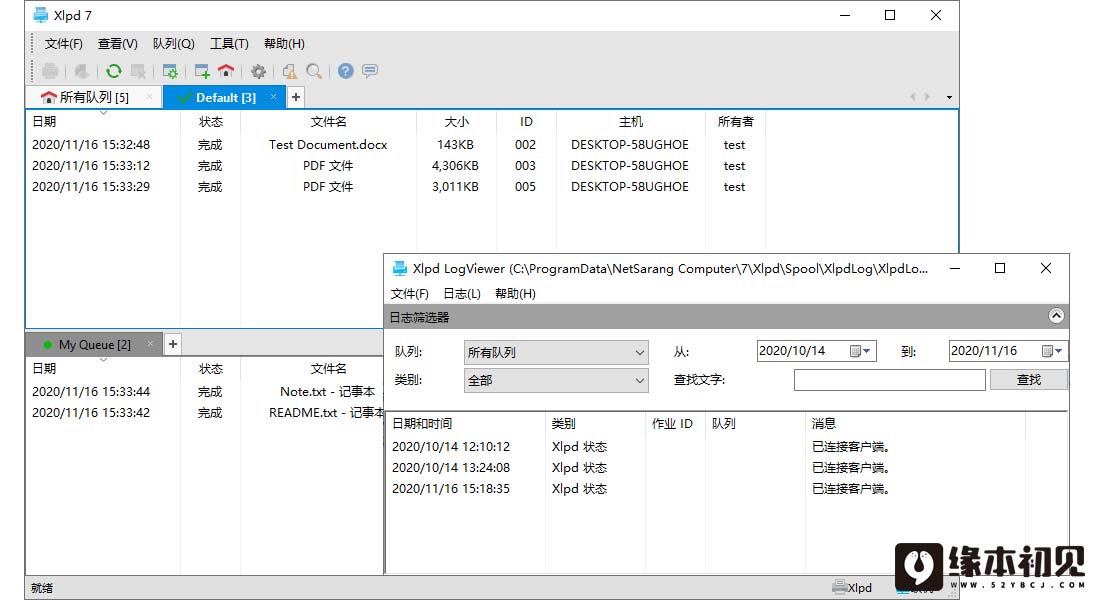Open the 队列 dropdown showing 所有队列
This screenshot has width=1100, height=600.
[556, 352]
